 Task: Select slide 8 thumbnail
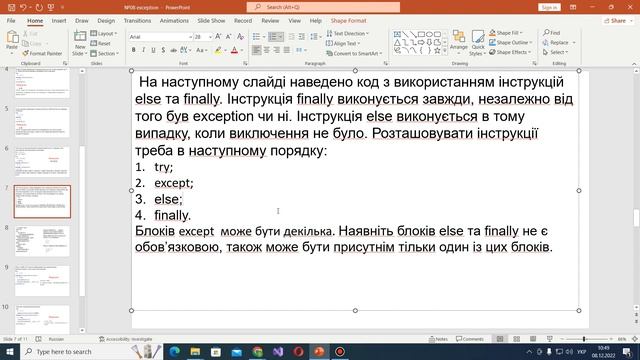[x=42, y=241]
